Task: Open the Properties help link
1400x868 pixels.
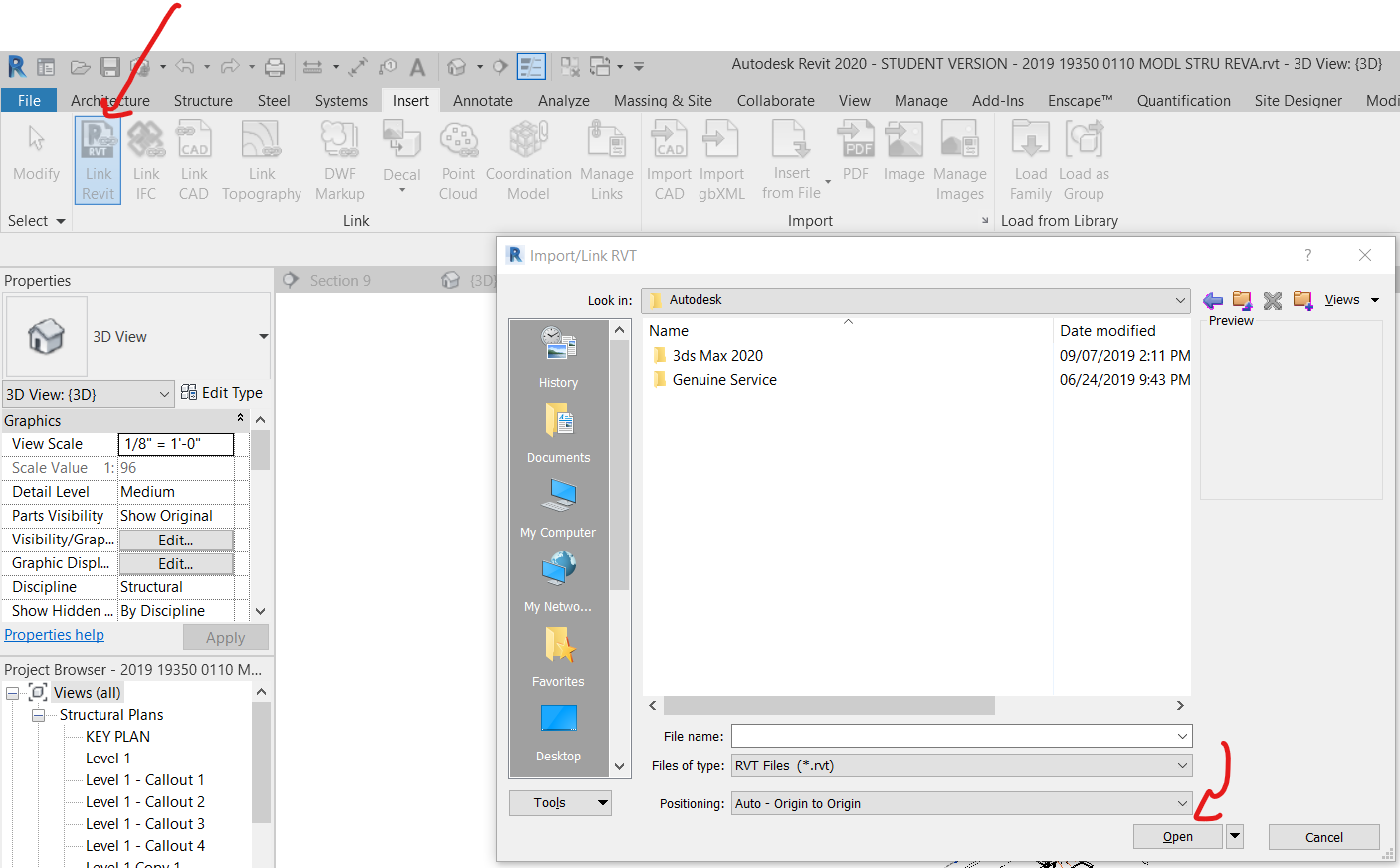Action: point(54,634)
